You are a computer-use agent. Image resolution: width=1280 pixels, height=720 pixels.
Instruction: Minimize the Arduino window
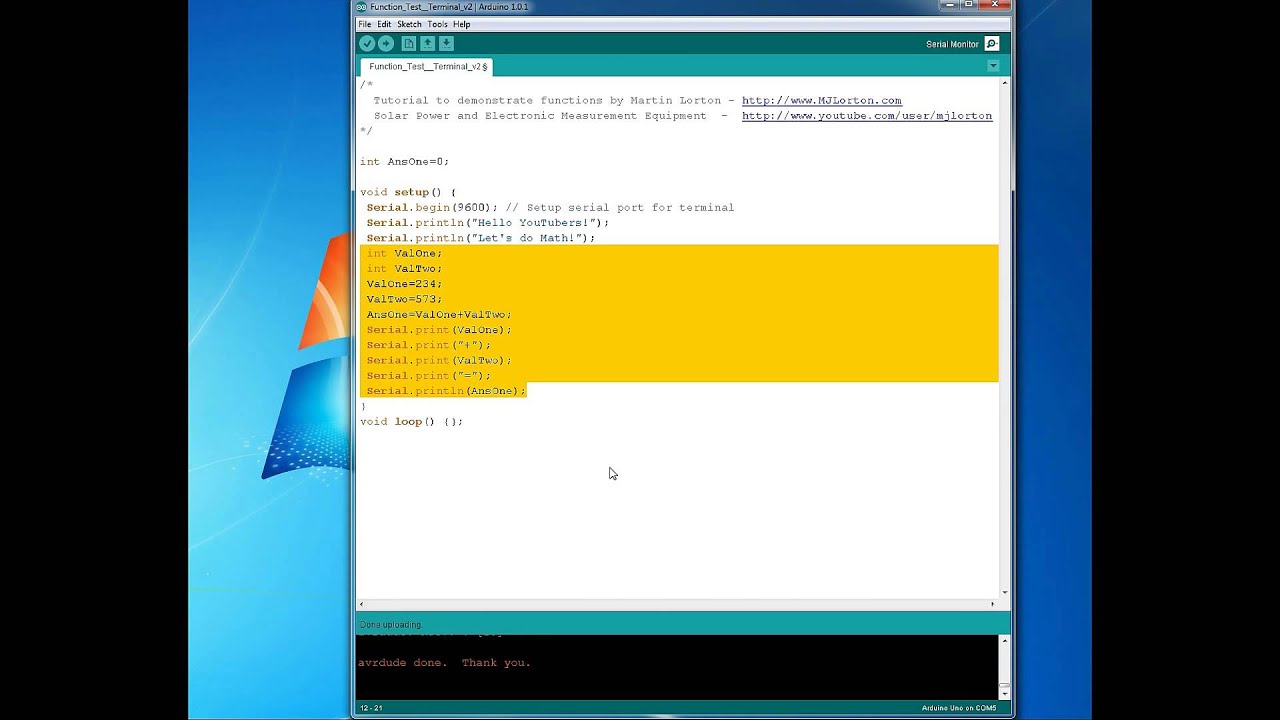click(950, 5)
